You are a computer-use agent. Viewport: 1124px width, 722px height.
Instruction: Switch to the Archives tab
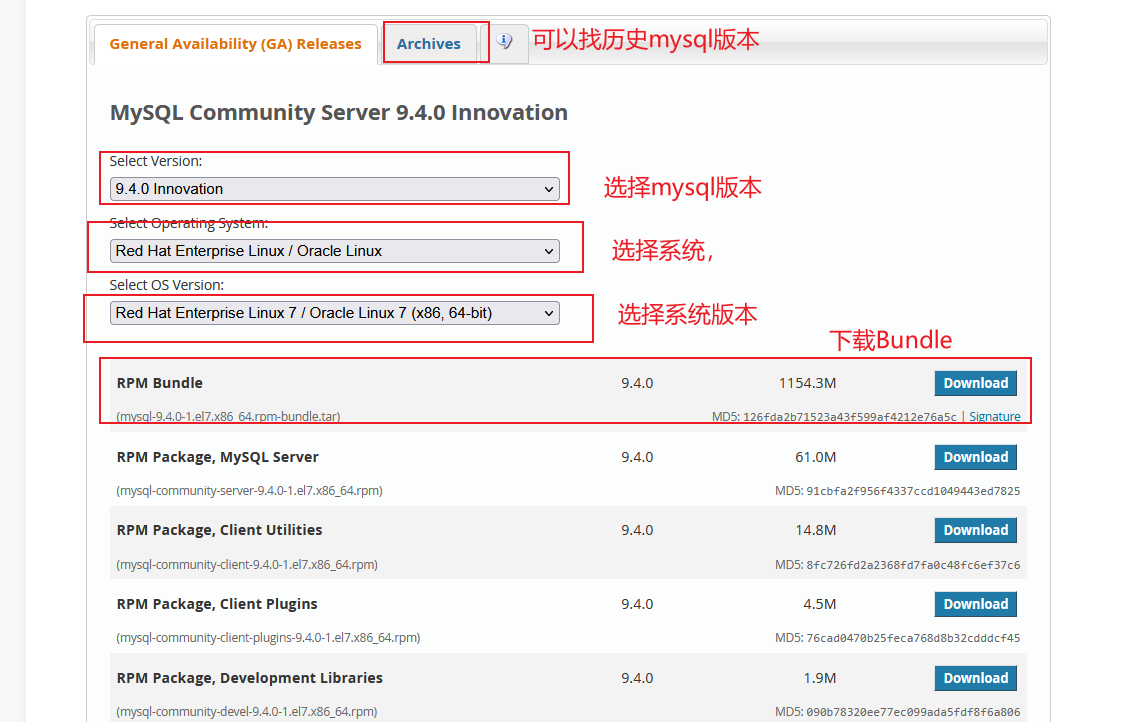pos(429,44)
